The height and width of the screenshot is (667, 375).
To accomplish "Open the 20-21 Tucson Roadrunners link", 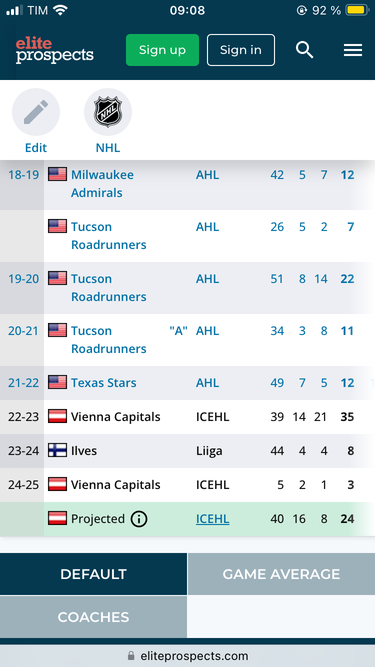I will (108, 339).
